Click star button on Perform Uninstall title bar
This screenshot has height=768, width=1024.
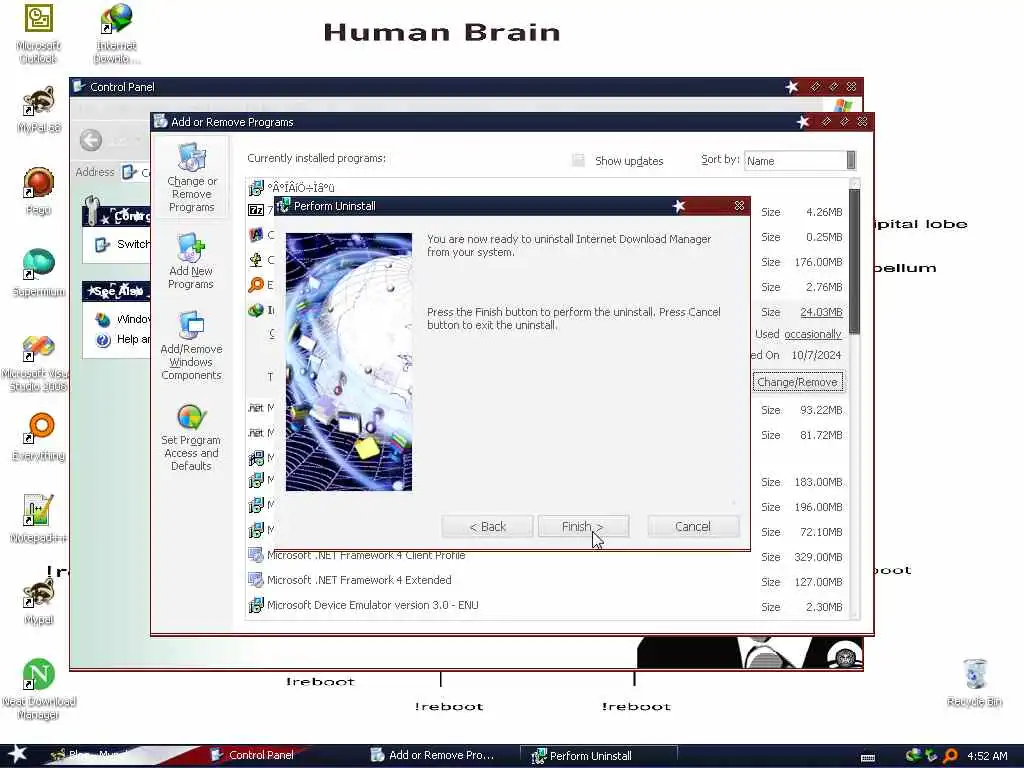(x=679, y=206)
